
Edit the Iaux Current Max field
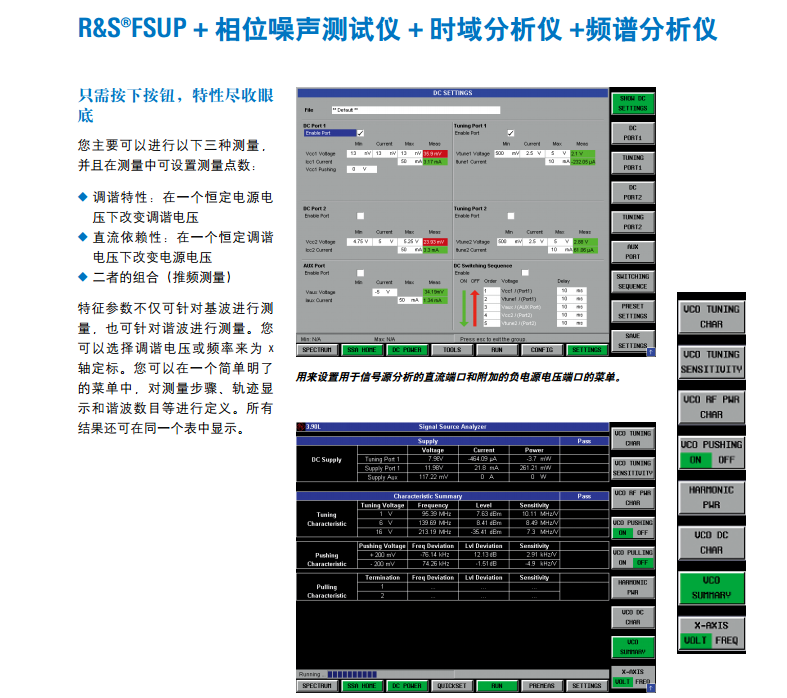(410, 300)
